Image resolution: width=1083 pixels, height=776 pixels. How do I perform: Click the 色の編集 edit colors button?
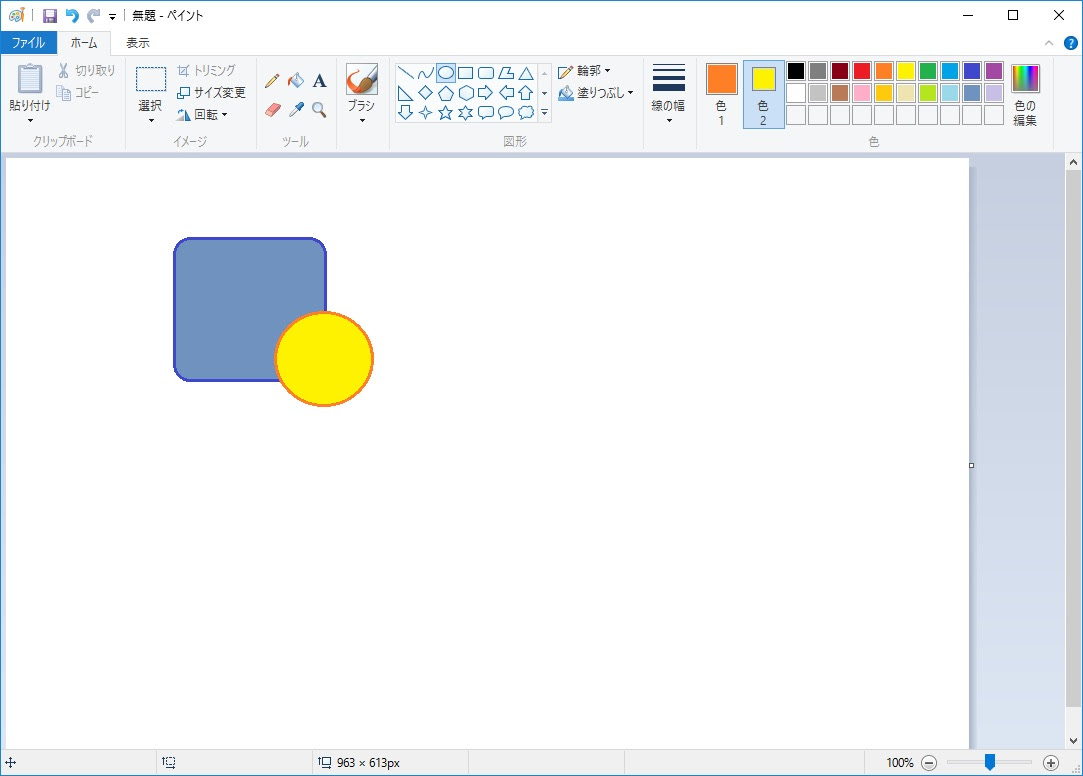coord(1025,95)
